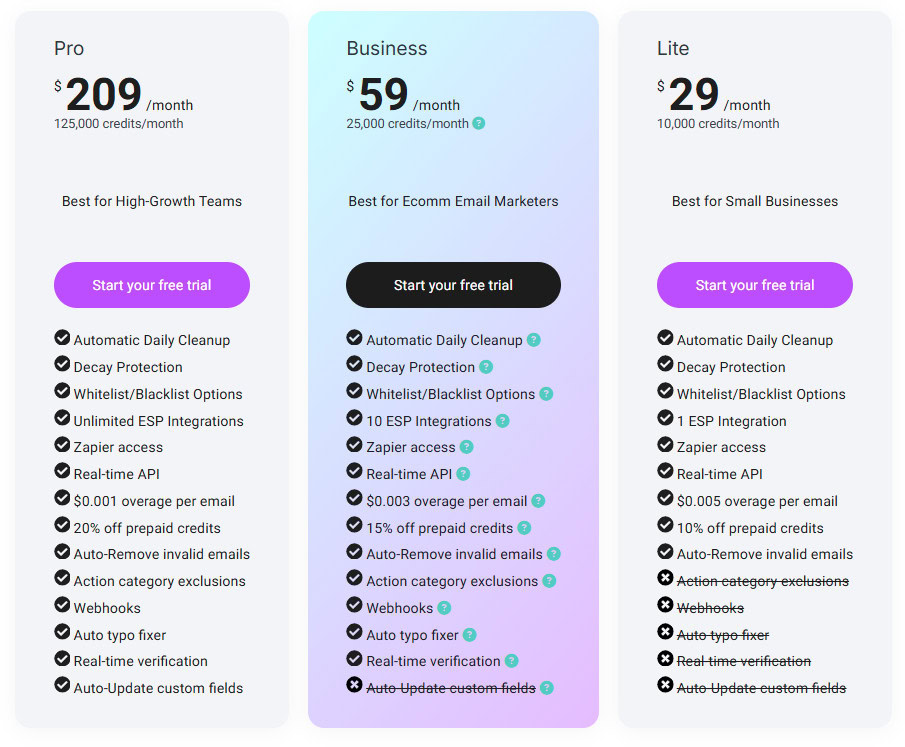
Task: Start the Pro plan free trial
Action: [x=152, y=285]
